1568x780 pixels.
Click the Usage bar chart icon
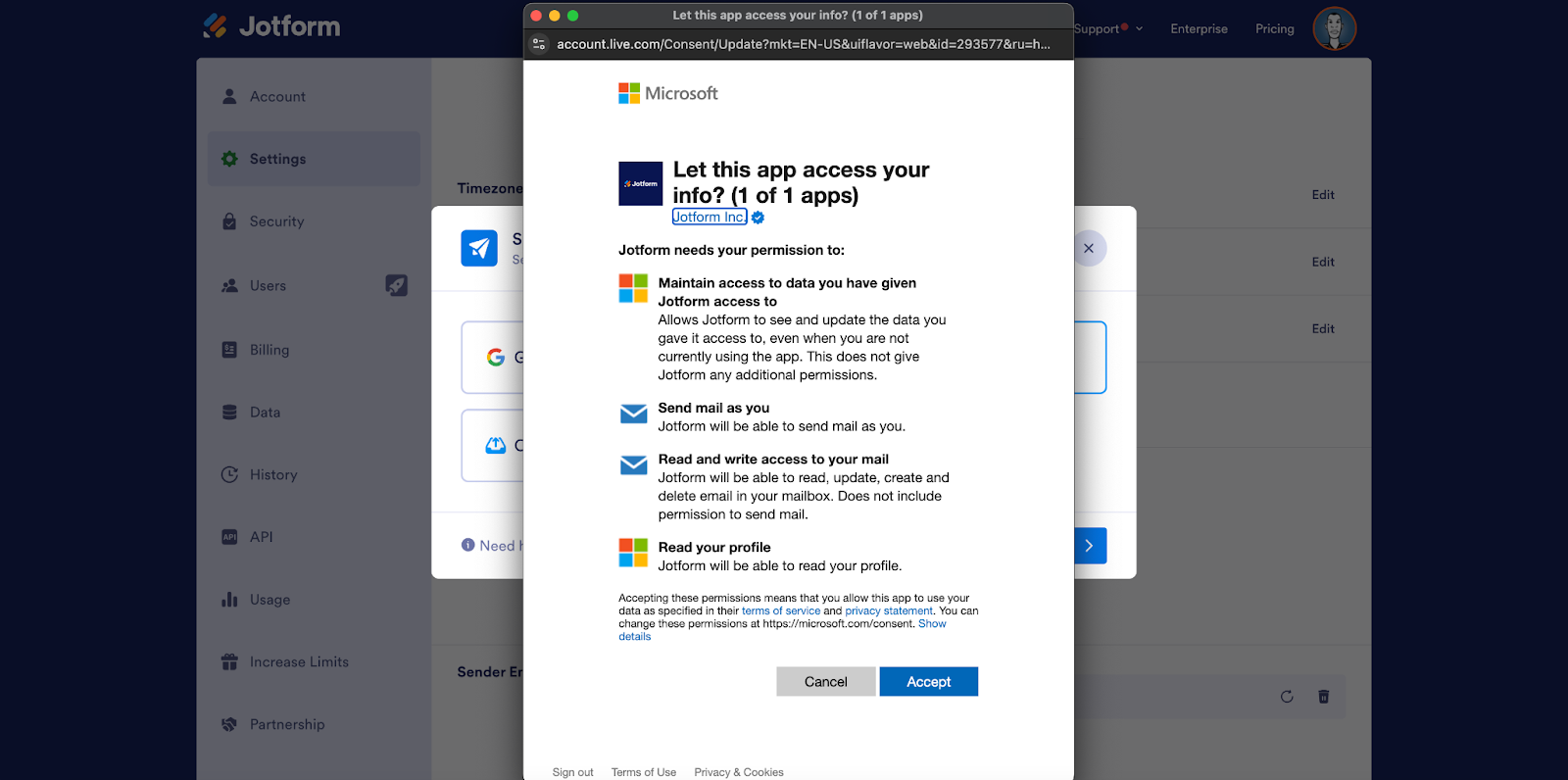pyautogui.click(x=229, y=600)
